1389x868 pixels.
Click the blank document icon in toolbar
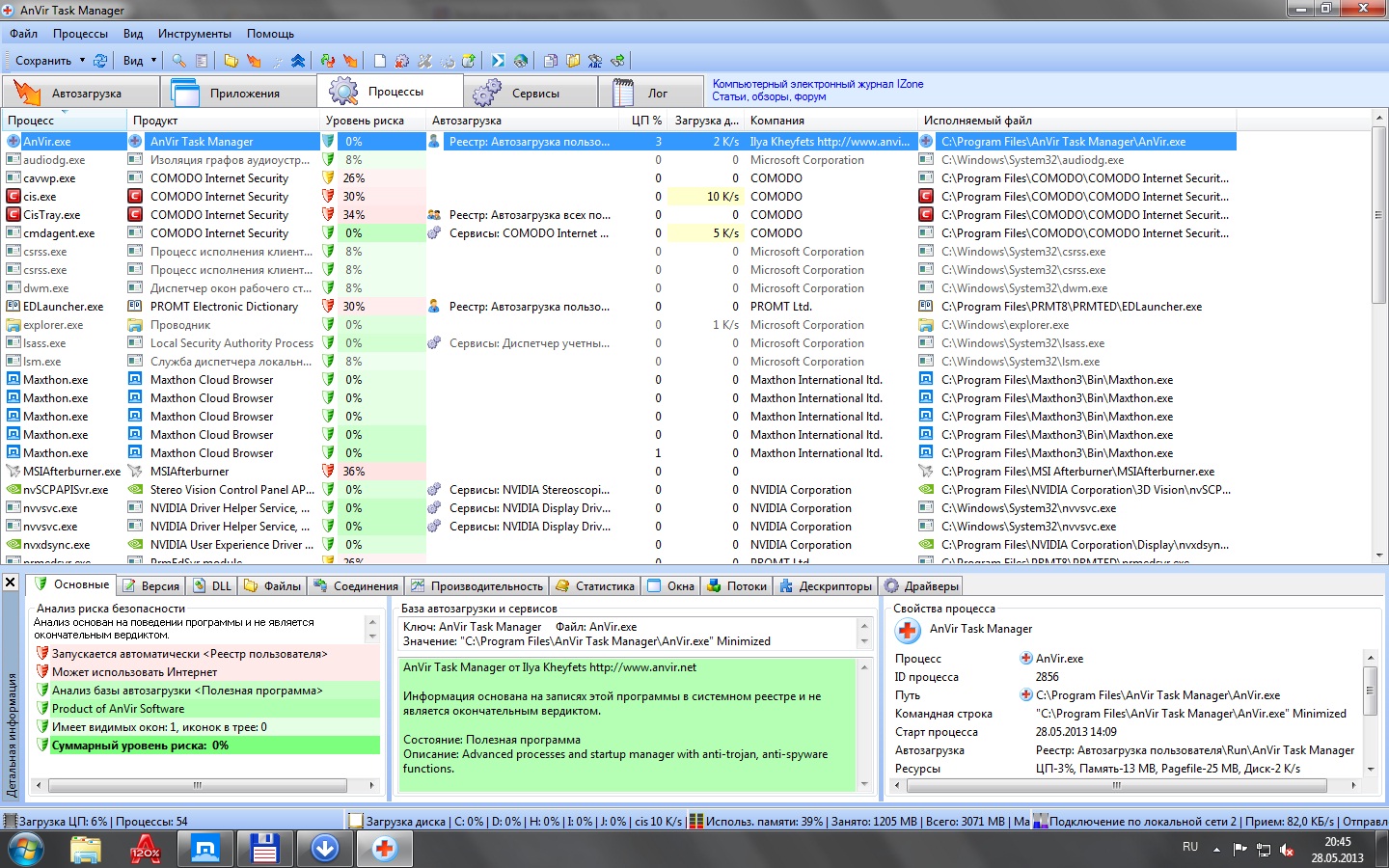coord(380,61)
